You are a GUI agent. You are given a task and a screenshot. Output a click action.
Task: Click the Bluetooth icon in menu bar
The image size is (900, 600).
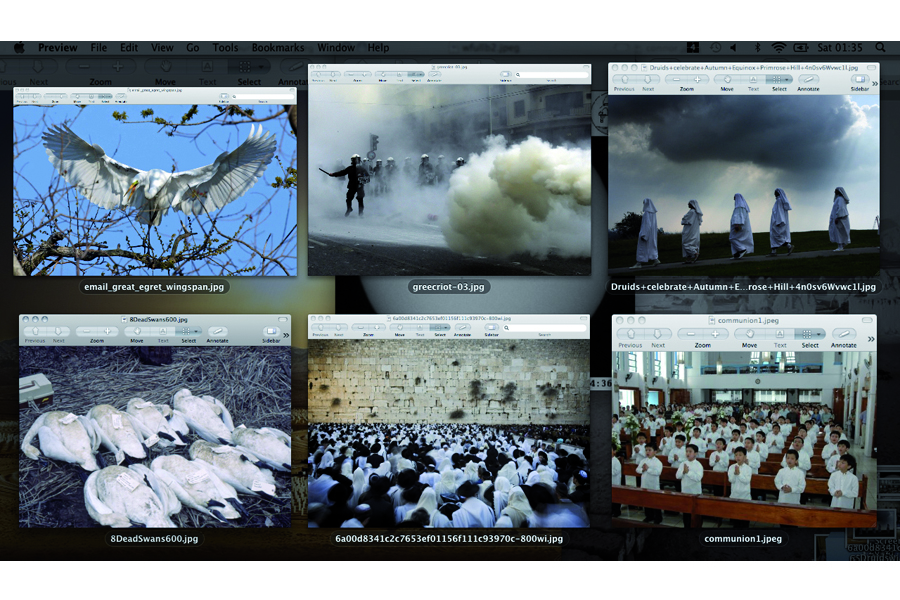point(757,48)
